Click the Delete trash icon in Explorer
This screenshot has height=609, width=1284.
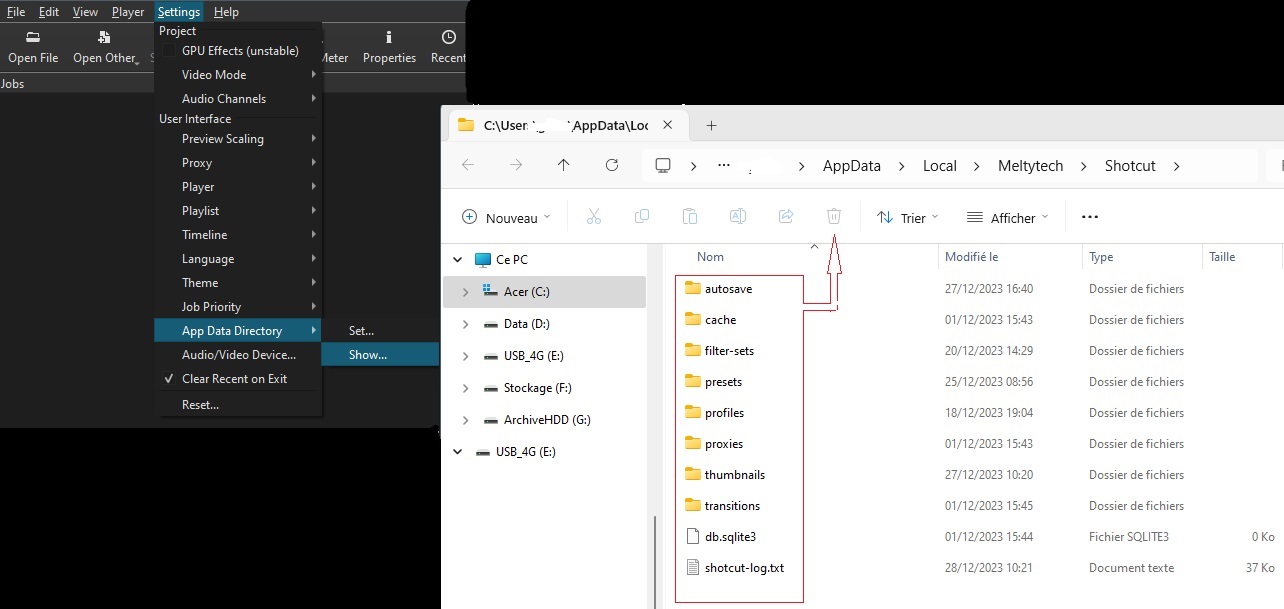point(834,217)
